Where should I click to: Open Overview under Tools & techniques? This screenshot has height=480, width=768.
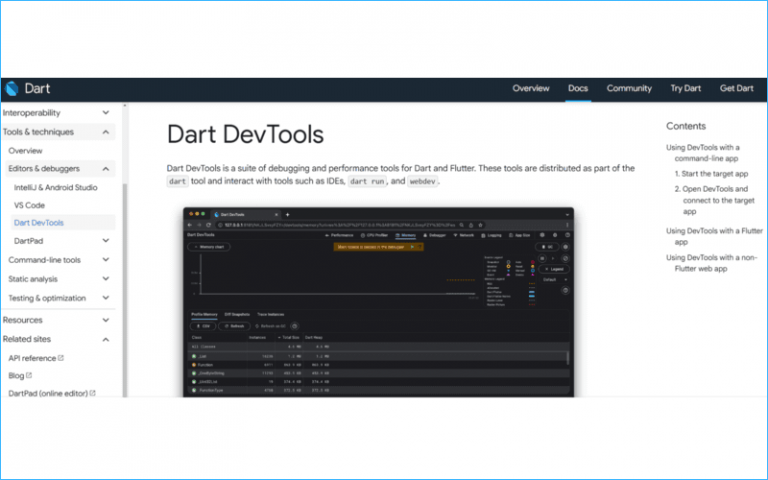pyautogui.click(x=25, y=151)
